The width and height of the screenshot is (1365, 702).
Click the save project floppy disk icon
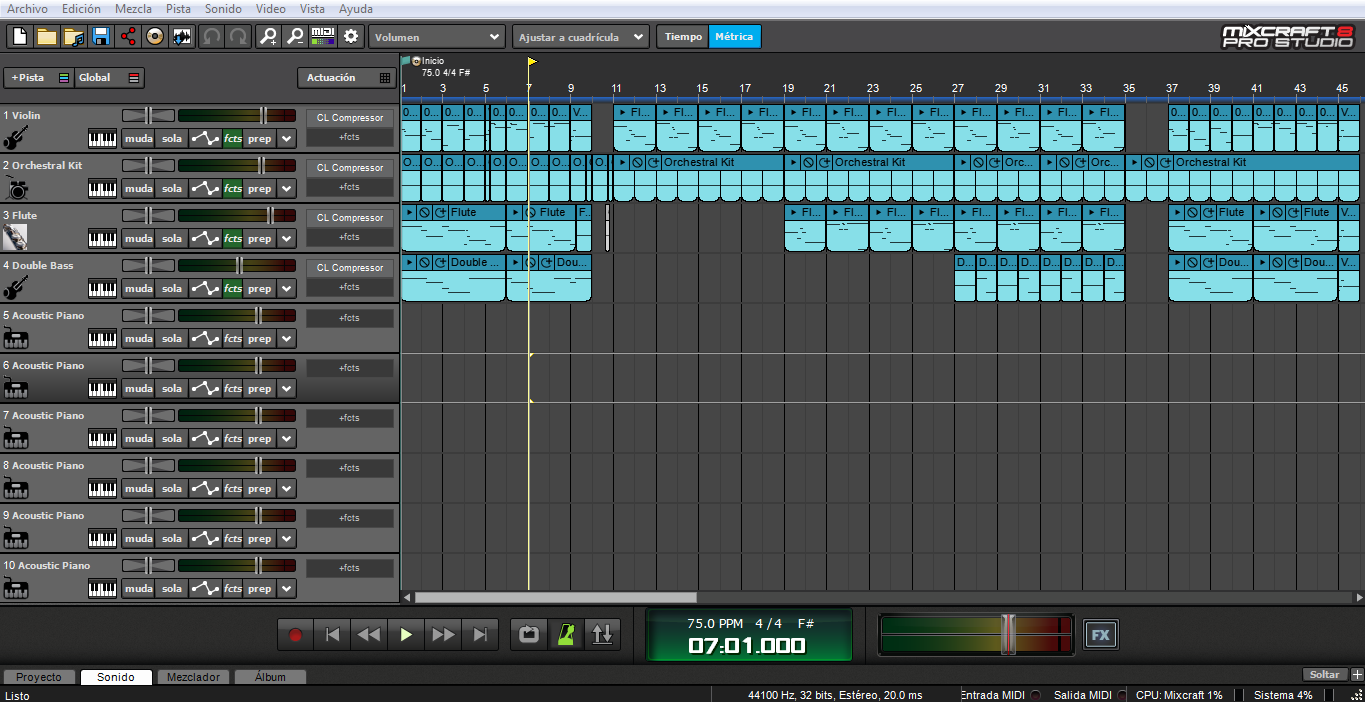(x=101, y=37)
